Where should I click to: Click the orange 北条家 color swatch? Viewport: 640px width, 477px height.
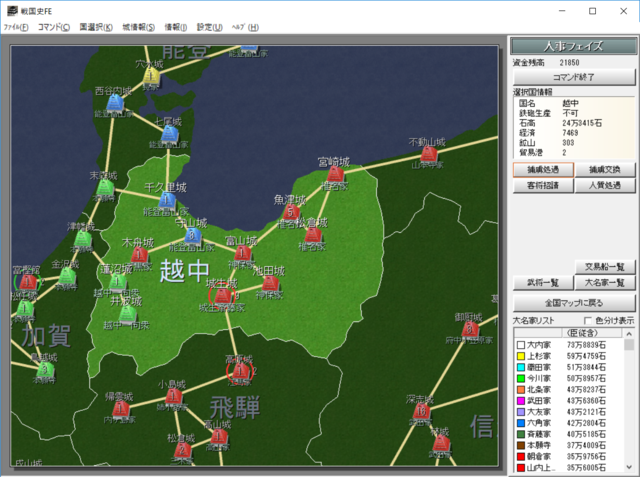point(521,390)
